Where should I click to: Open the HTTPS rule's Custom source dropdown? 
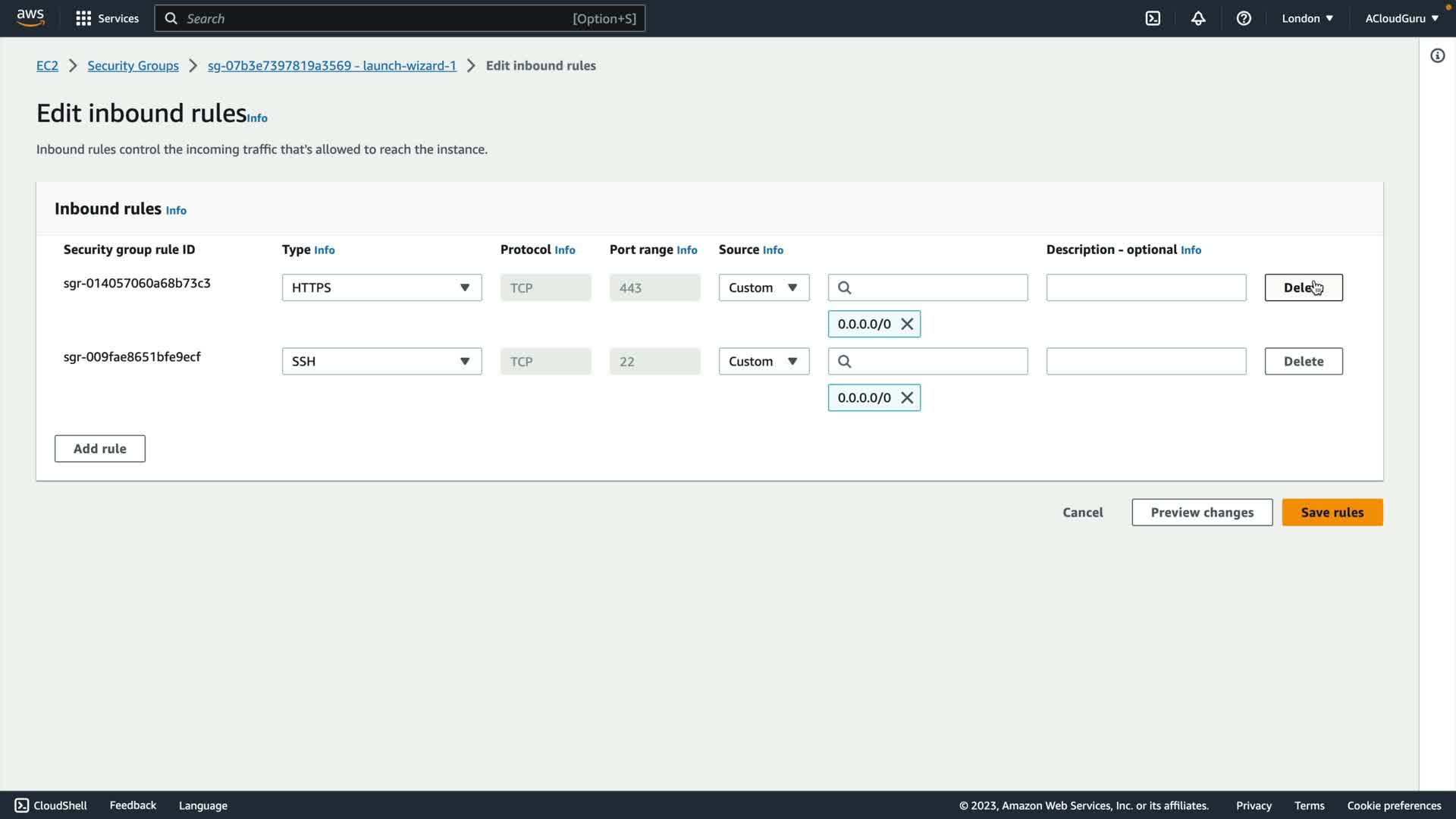[x=763, y=287]
